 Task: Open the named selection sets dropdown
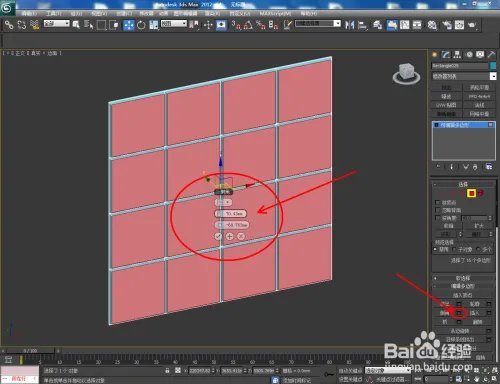tap(318, 23)
